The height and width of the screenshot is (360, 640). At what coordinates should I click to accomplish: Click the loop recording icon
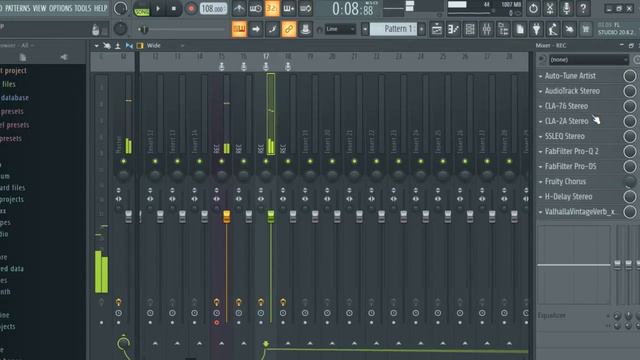305,8
